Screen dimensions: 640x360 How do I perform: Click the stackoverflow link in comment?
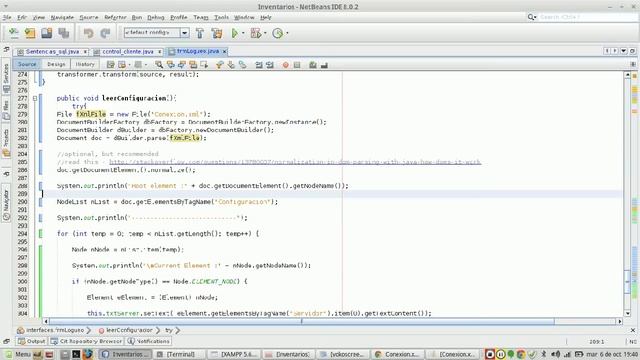point(295,162)
